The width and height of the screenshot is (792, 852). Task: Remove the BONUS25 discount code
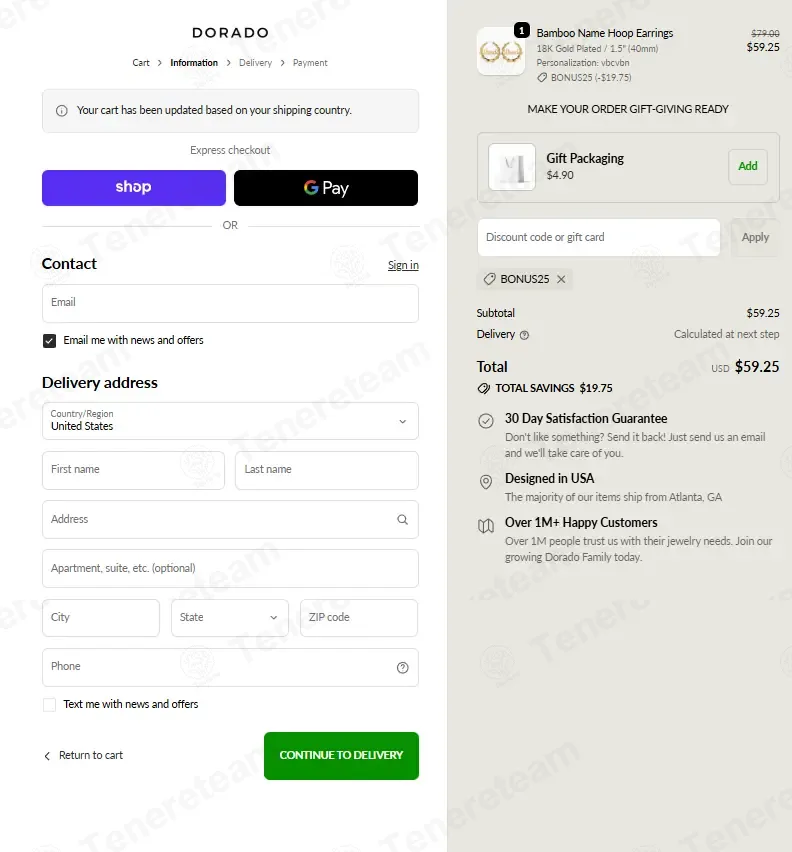pyautogui.click(x=561, y=279)
